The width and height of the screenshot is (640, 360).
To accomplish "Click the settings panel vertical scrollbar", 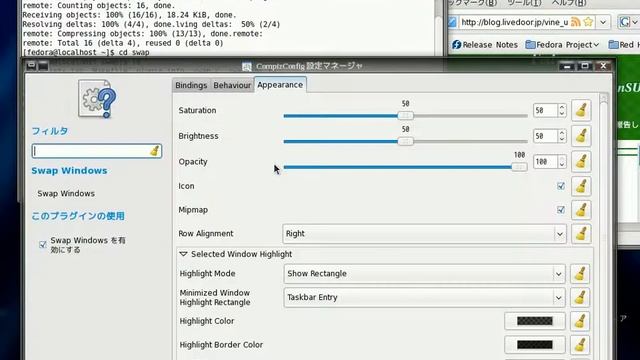I will pyautogui.click(x=604, y=227).
